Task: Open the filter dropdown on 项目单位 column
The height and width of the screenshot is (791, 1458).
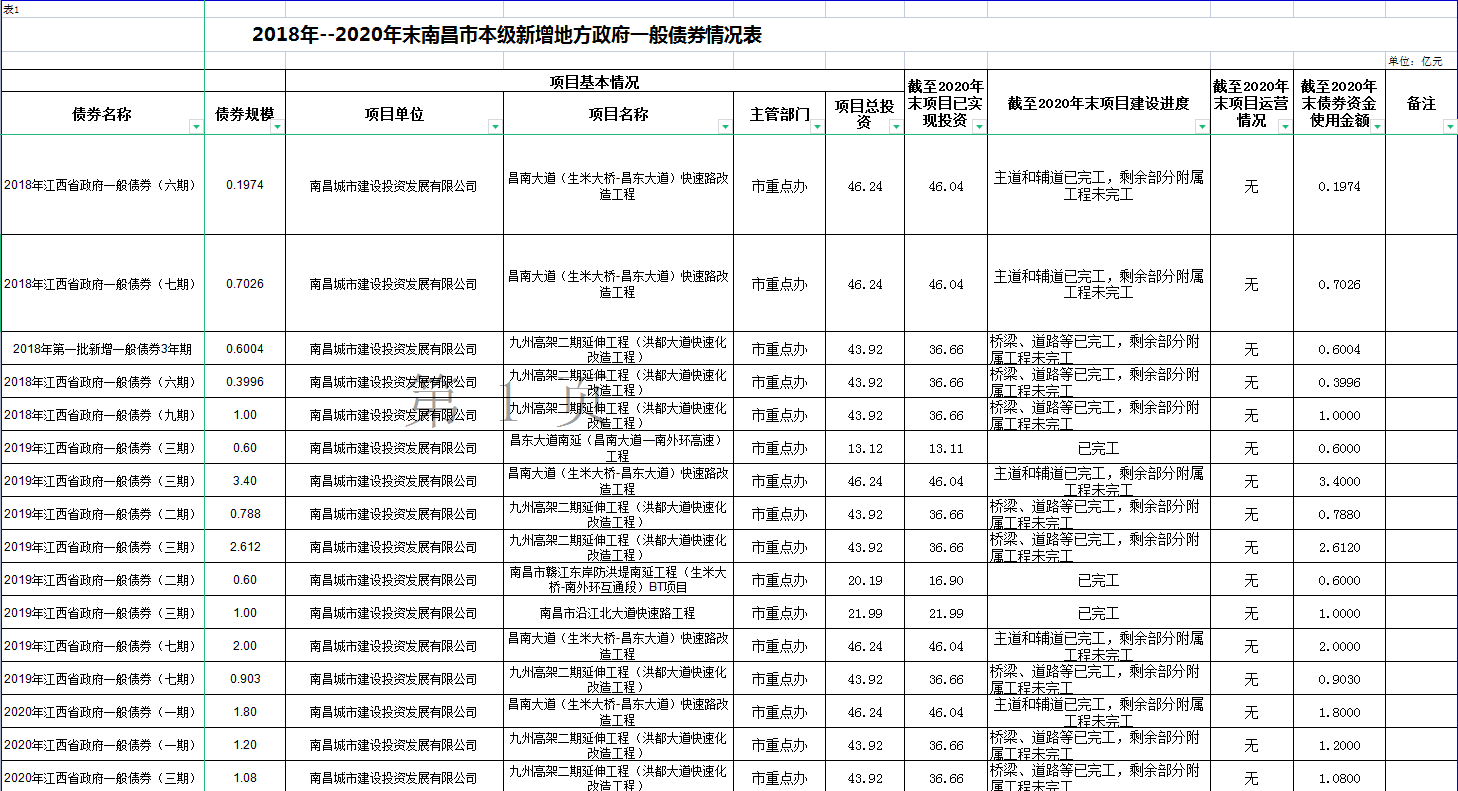Action: (x=496, y=128)
